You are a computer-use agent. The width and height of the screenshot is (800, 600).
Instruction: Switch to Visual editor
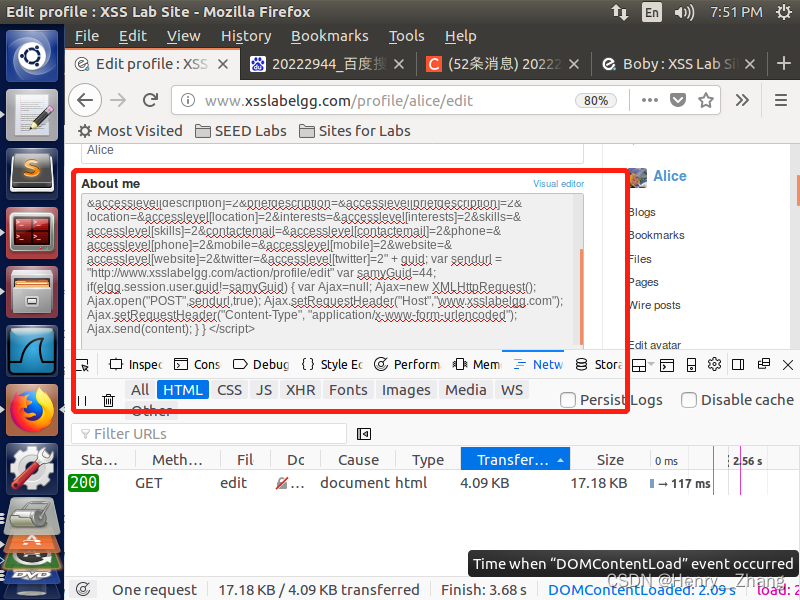point(559,184)
